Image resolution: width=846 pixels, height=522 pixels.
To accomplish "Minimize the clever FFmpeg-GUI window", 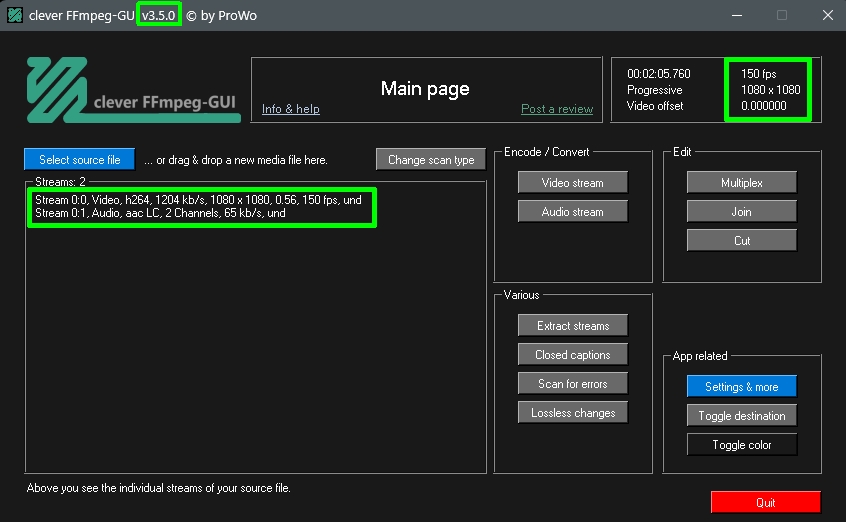I will pyautogui.click(x=736, y=15).
